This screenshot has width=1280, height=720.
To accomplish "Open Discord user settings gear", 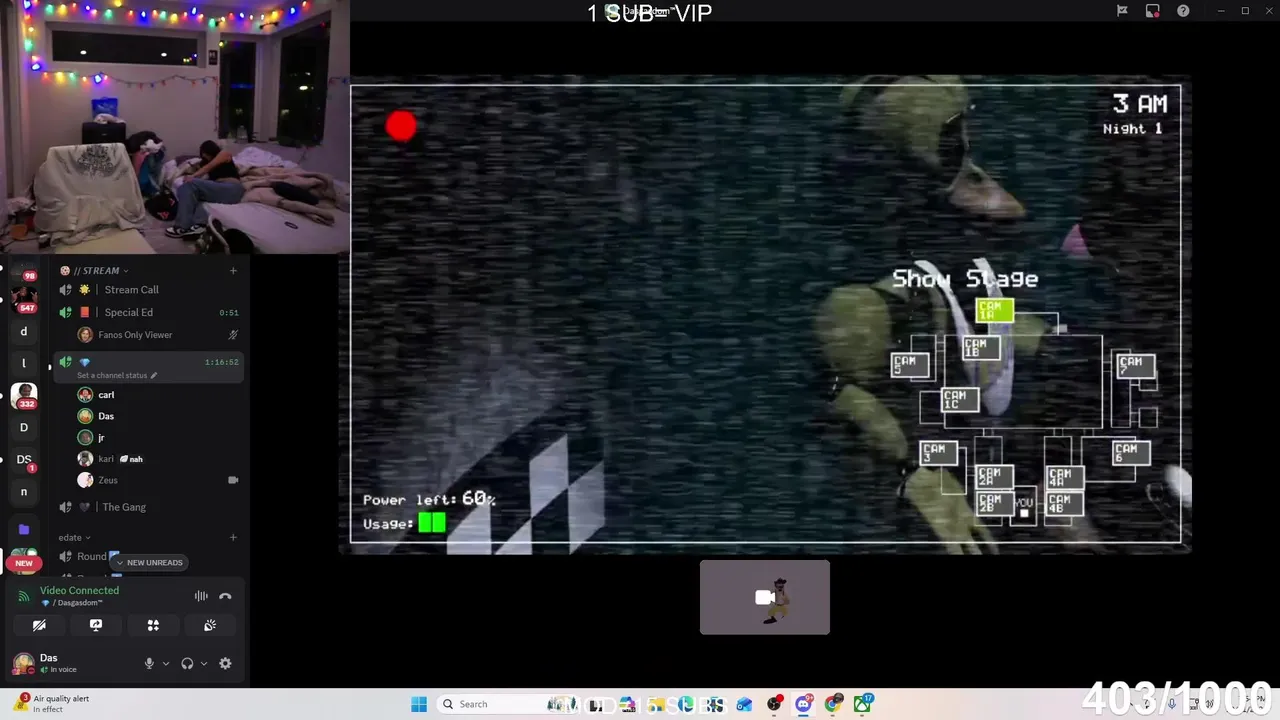I will [x=225, y=663].
